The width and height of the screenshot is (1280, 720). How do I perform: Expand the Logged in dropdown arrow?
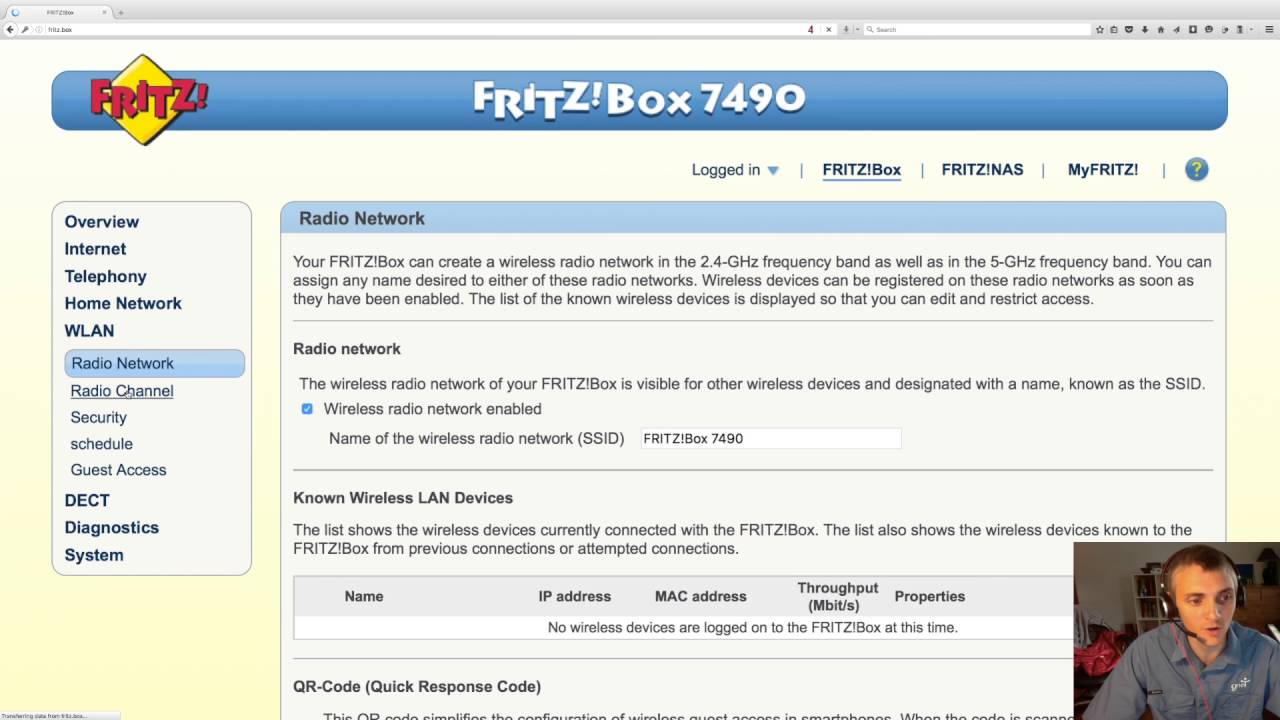(x=772, y=170)
